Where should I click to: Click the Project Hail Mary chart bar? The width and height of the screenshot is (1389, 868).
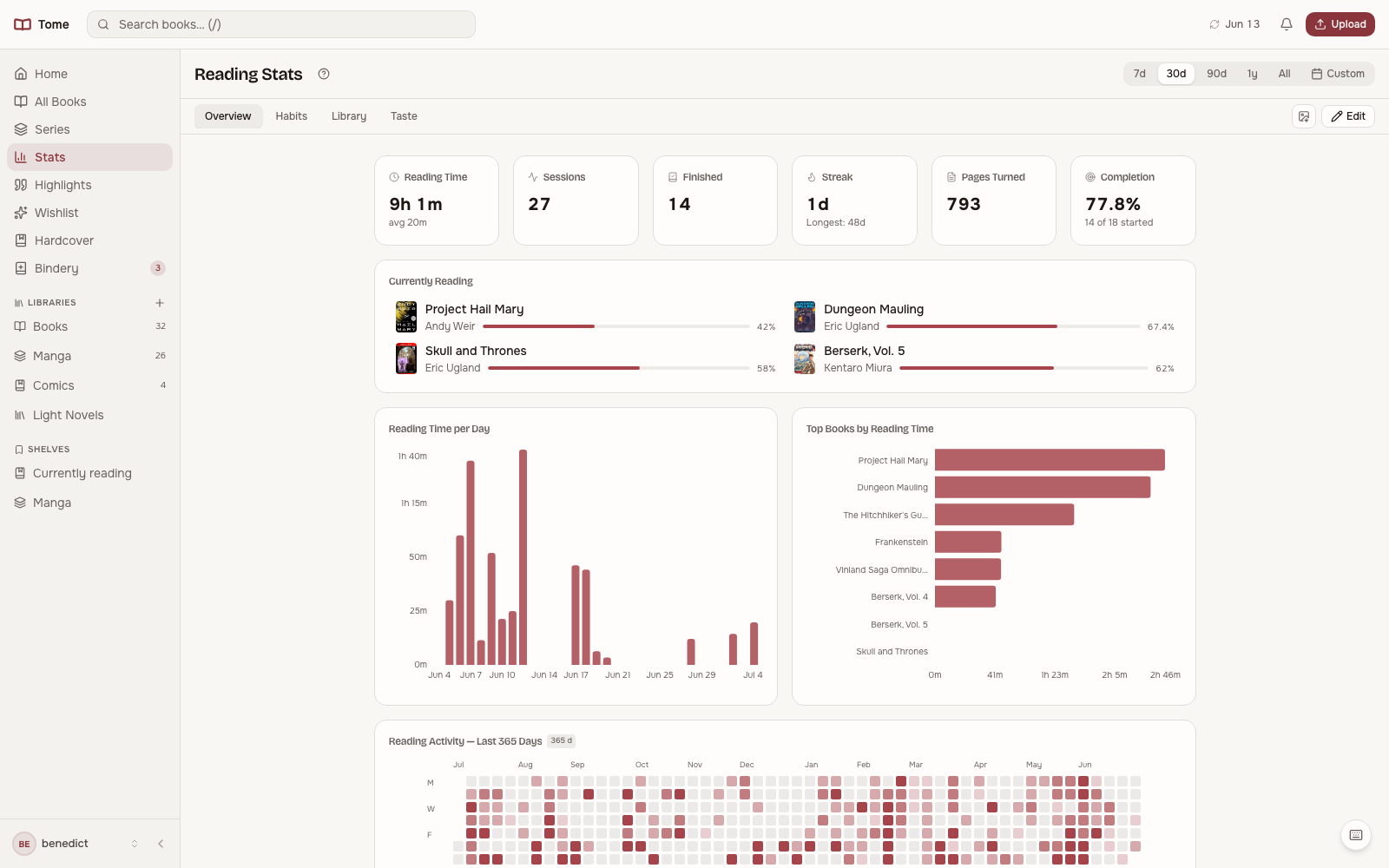pos(1050,460)
